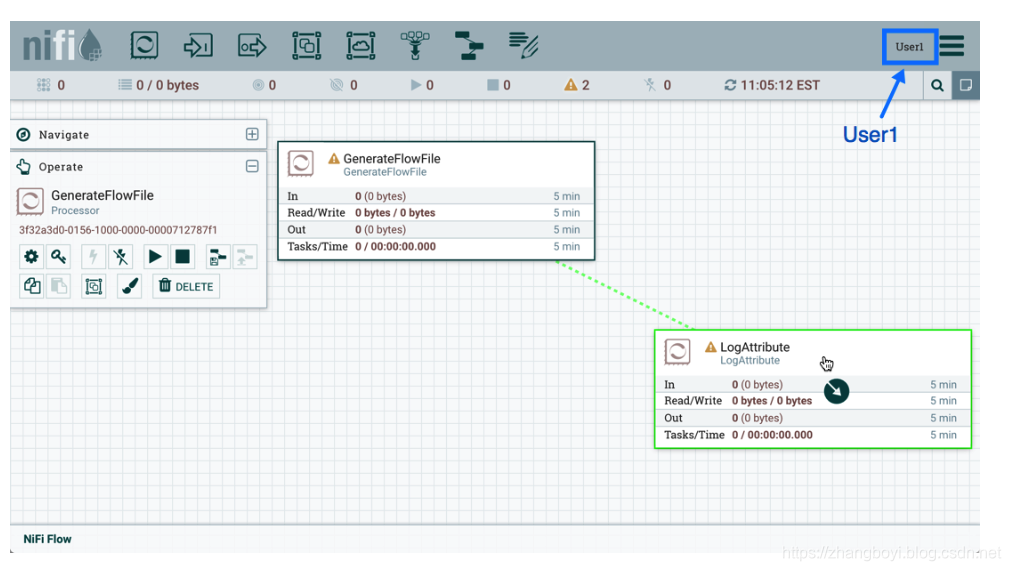Click the DELETE button

coord(186,286)
